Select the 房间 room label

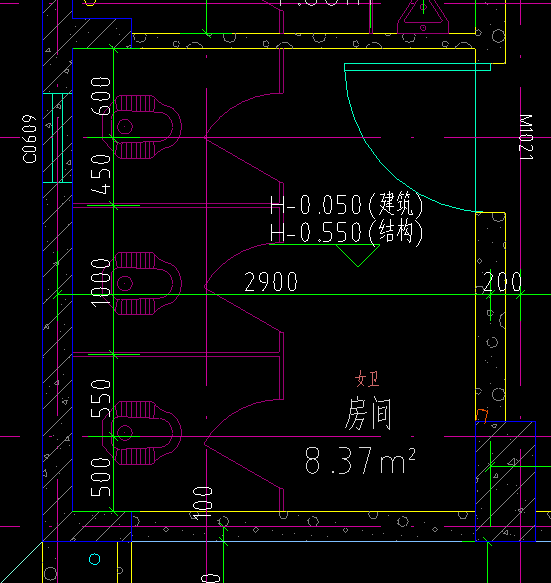(x=368, y=414)
